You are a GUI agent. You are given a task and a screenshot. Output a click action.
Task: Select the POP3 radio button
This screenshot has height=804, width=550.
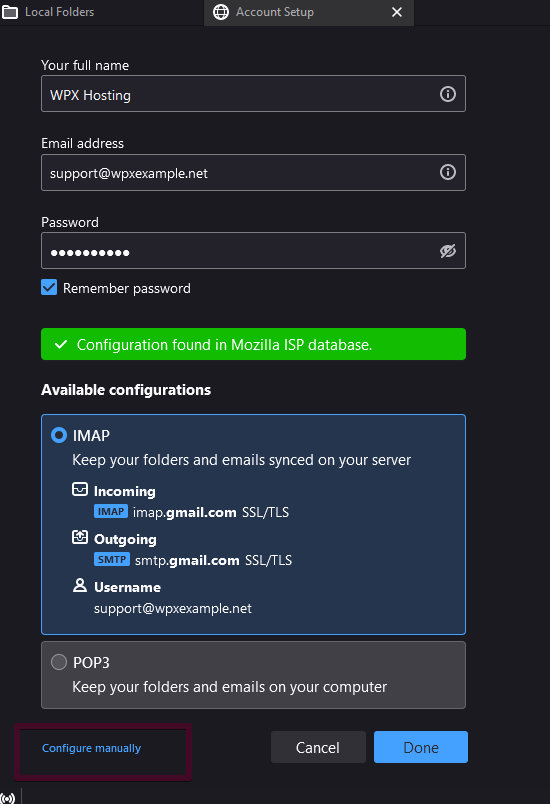tap(59, 662)
